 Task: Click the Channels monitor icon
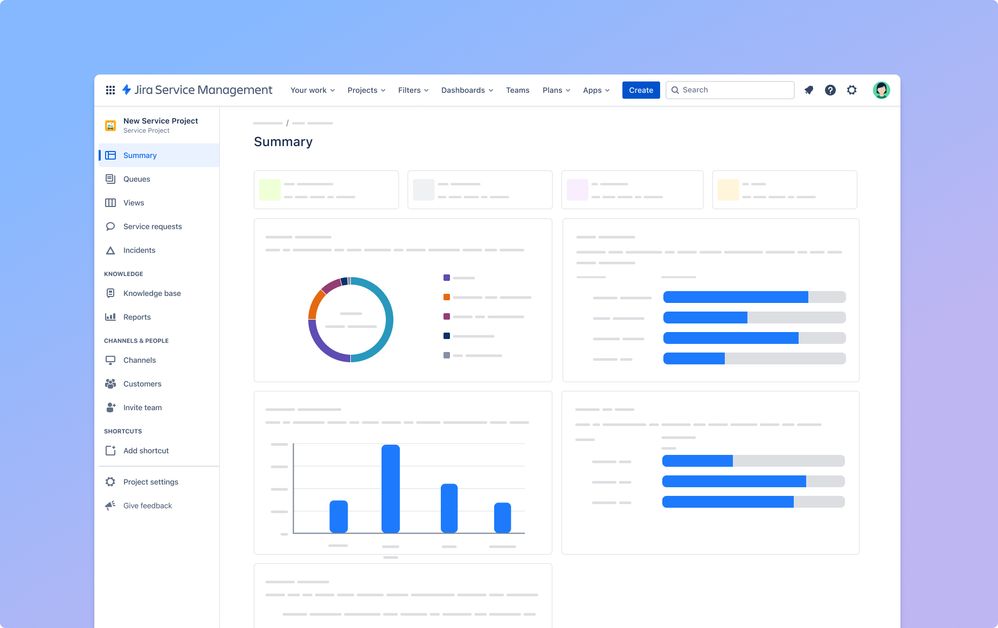pos(110,360)
